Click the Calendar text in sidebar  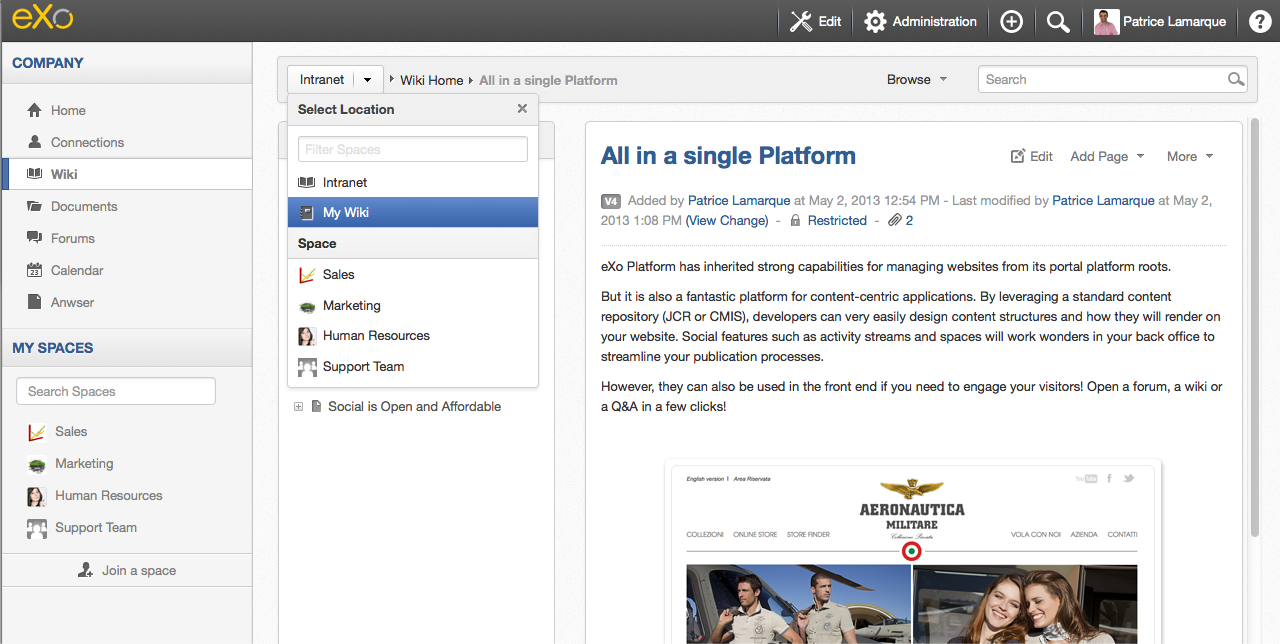coord(77,270)
